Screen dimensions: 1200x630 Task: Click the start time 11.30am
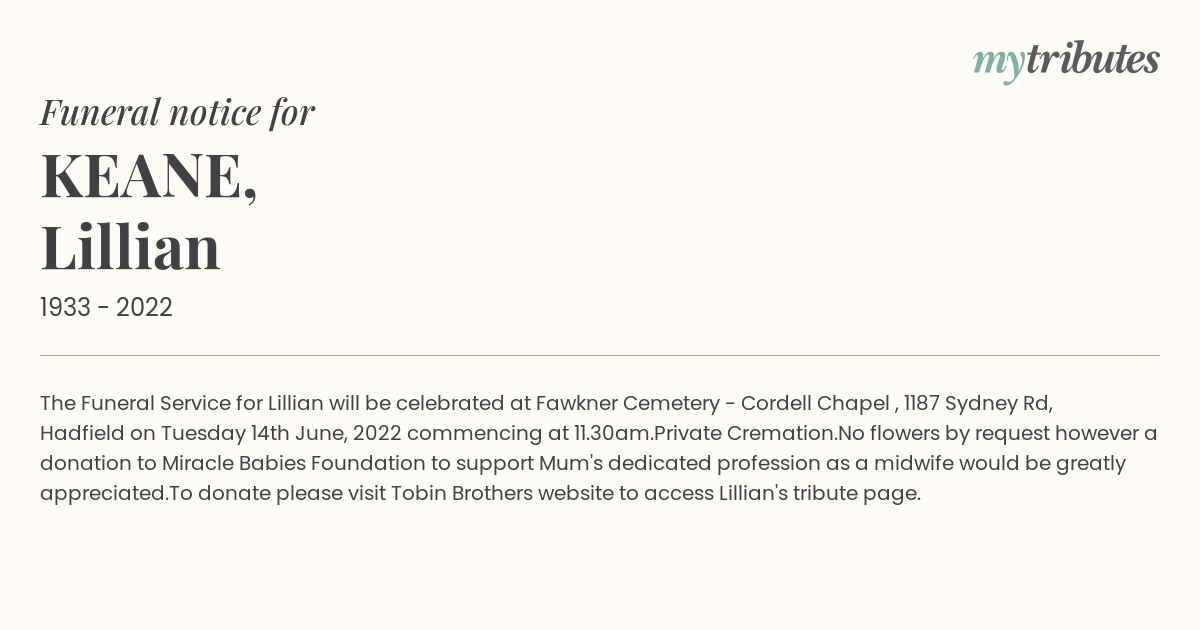(x=610, y=434)
